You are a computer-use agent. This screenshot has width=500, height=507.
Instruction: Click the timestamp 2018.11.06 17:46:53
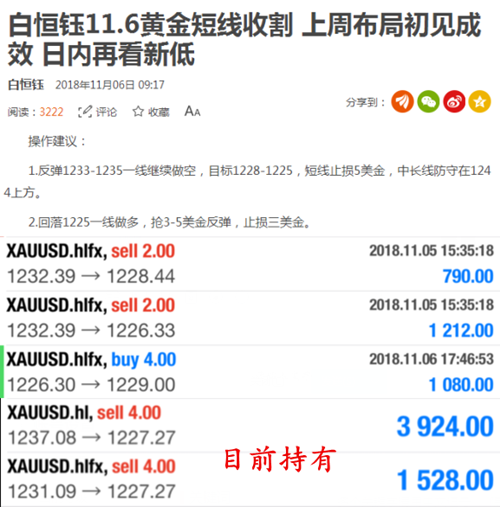pos(431,359)
